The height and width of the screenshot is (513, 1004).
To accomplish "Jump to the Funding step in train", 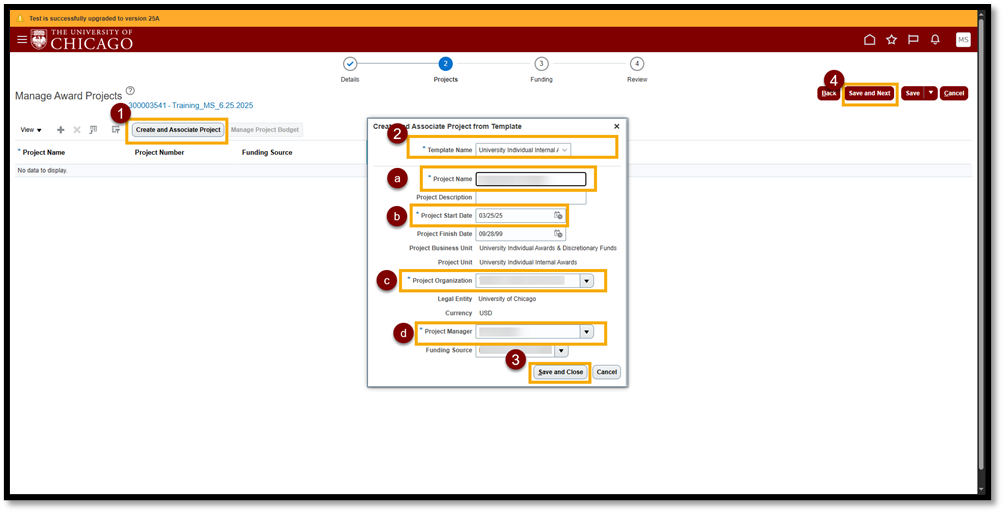I will (x=541, y=64).
